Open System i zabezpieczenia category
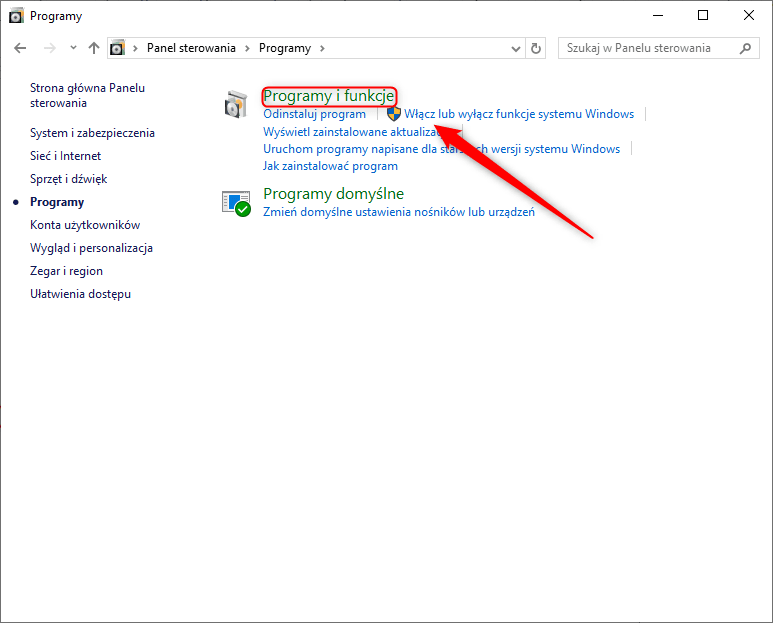The image size is (773, 623). click(x=92, y=133)
